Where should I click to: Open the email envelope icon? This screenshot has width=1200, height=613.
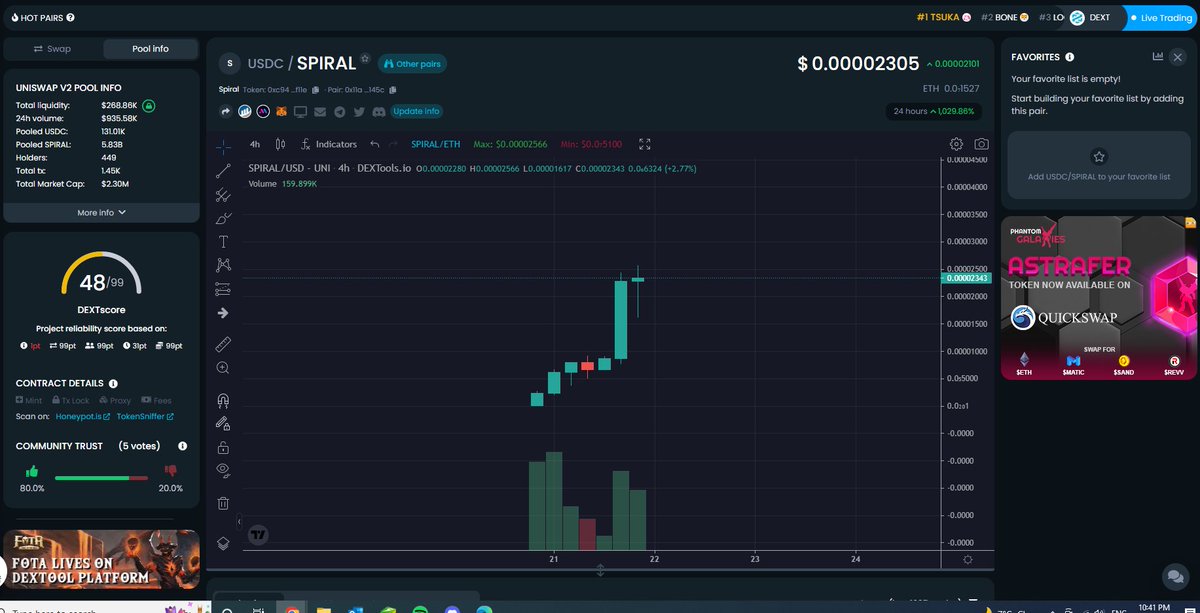coord(320,111)
